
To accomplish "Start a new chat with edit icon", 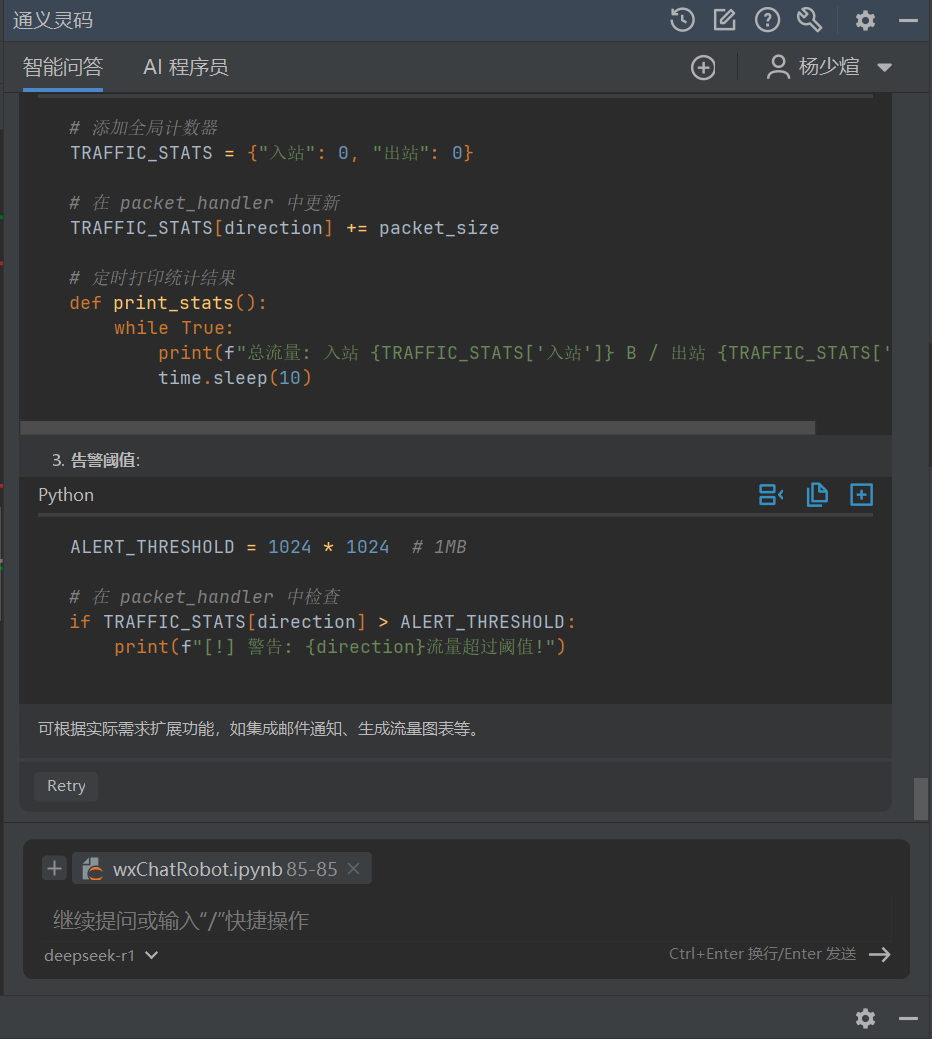I will (x=725, y=20).
